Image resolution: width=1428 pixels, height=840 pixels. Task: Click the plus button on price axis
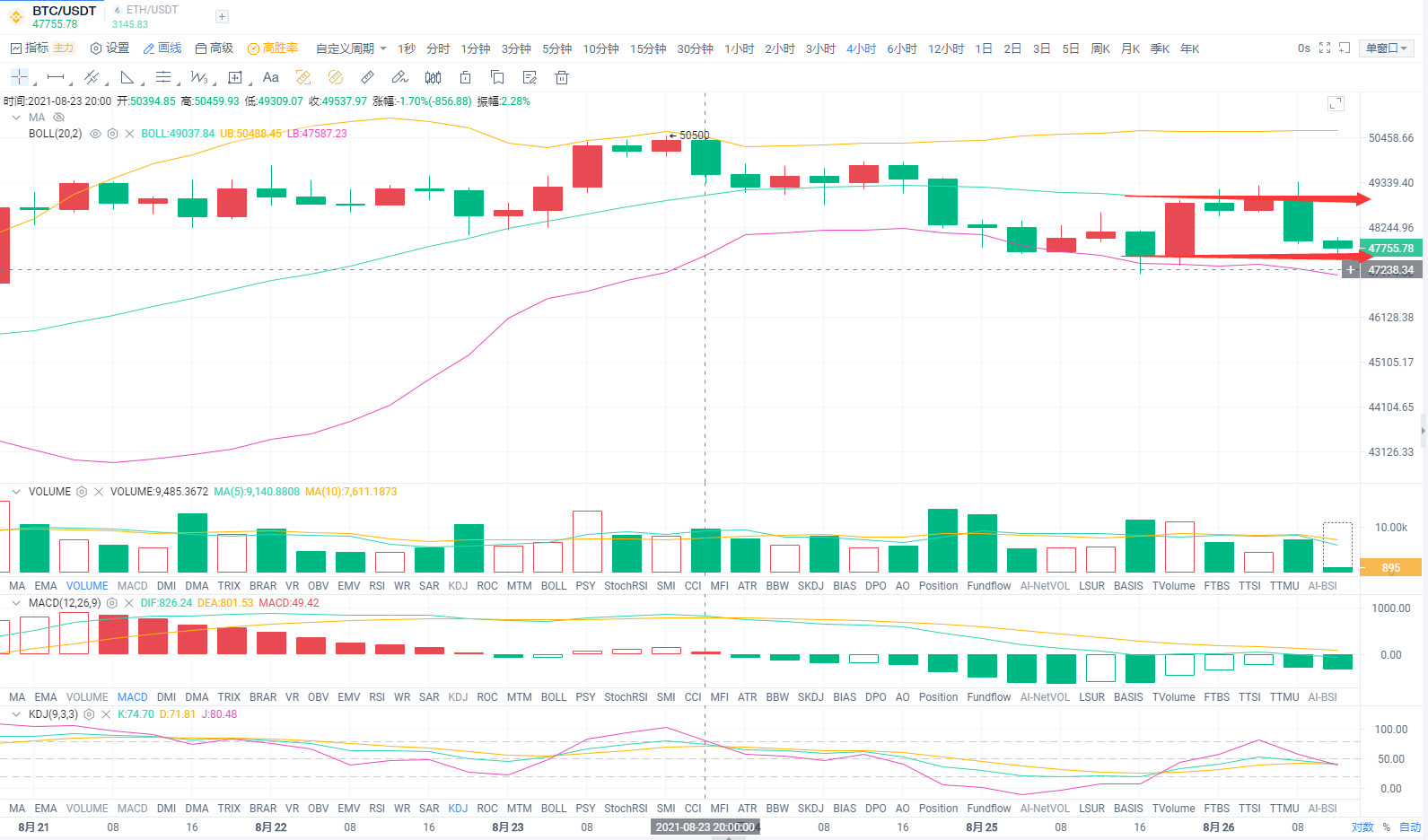pyautogui.click(x=1351, y=270)
